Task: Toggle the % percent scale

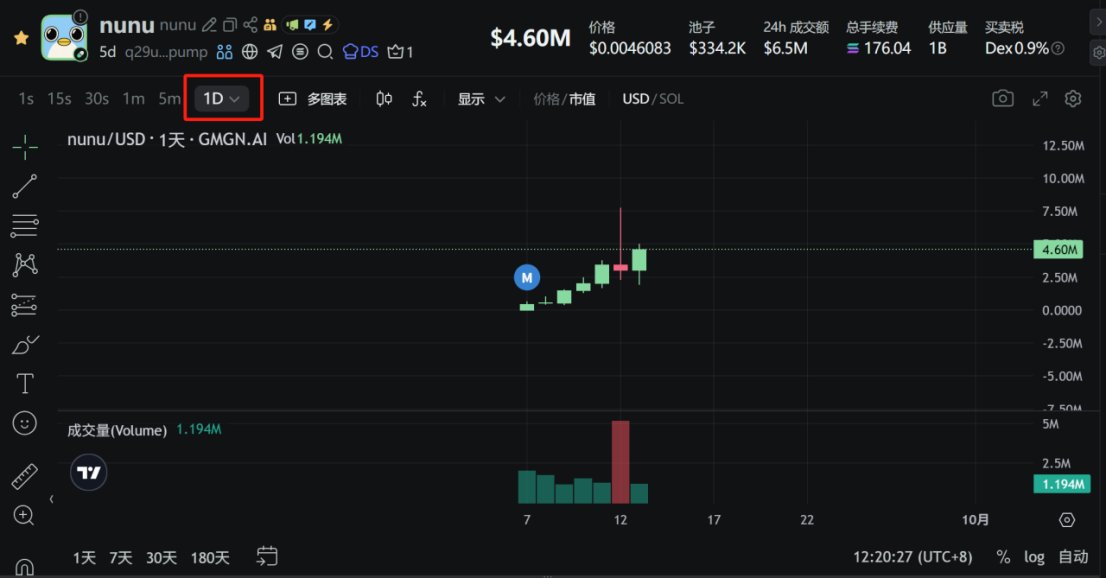Action: tap(1003, 557)
